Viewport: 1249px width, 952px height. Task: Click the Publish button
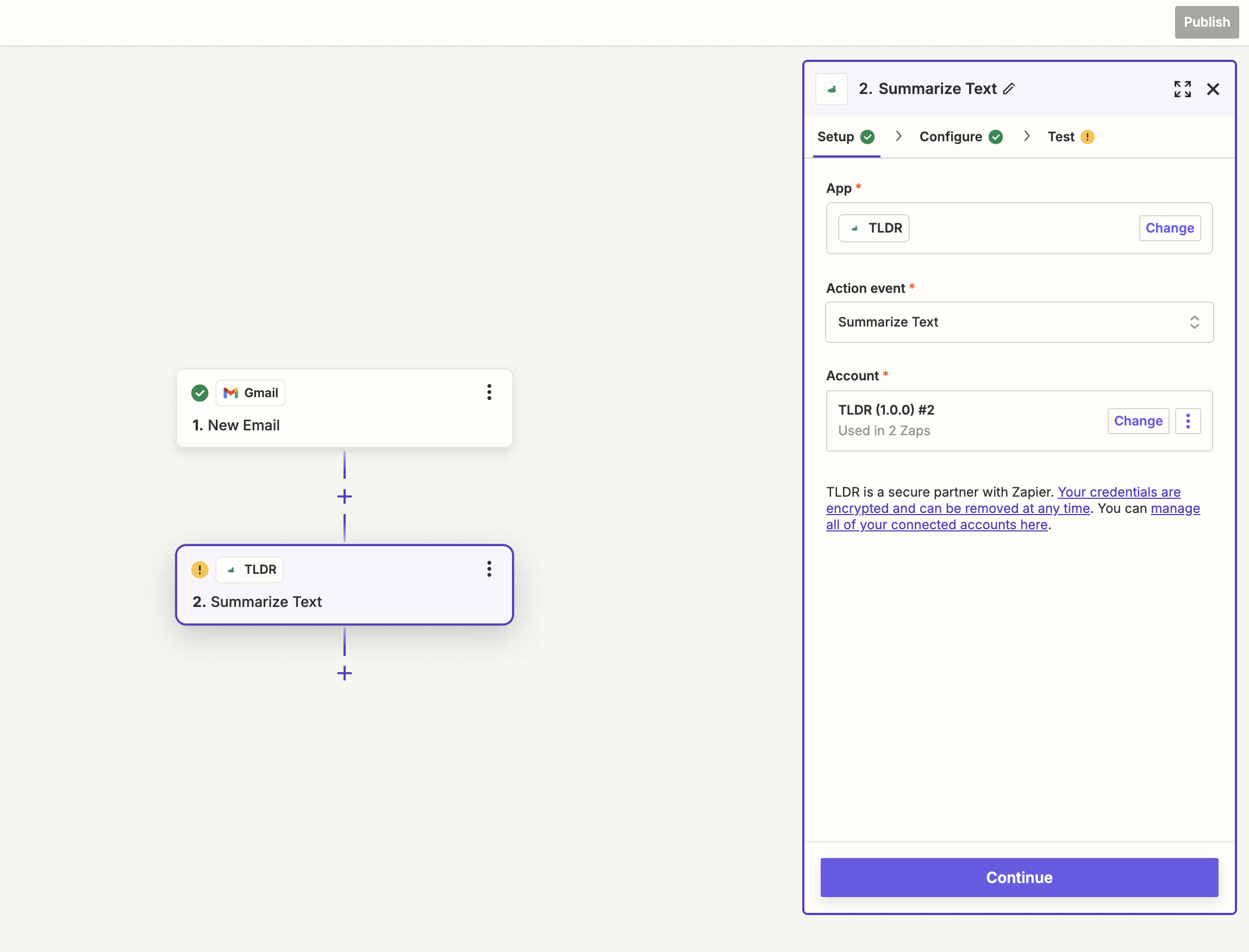[x=1207, y=22]
